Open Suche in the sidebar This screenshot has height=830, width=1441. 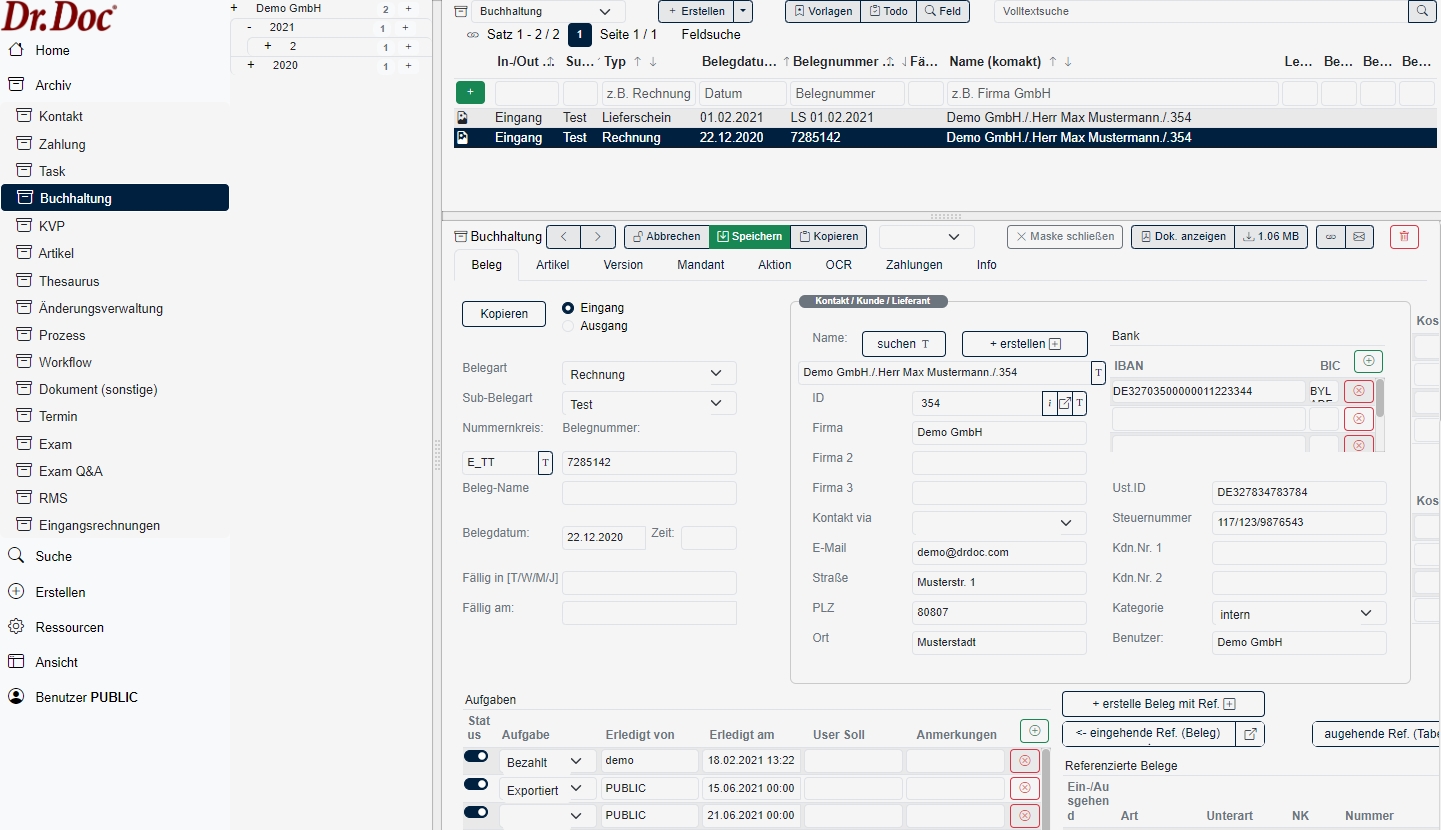click(54, 556)
